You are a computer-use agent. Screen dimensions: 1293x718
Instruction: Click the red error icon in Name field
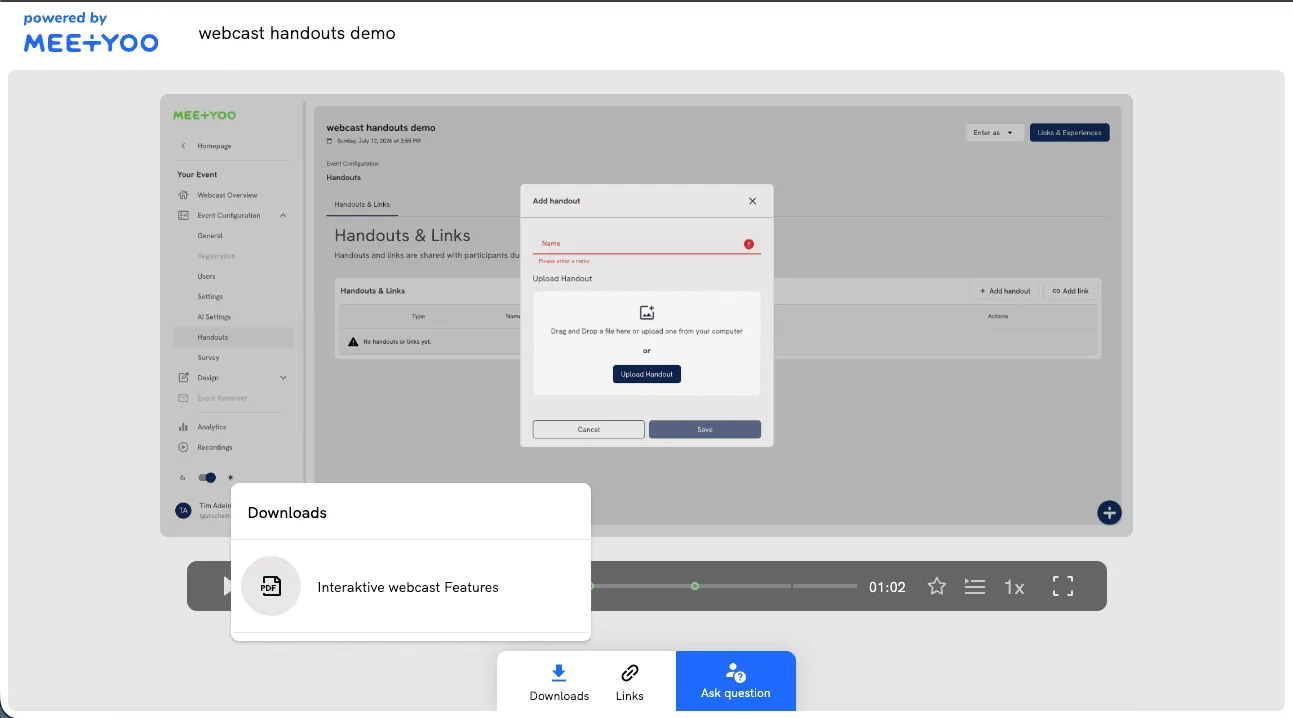click(x=749, y=244)
